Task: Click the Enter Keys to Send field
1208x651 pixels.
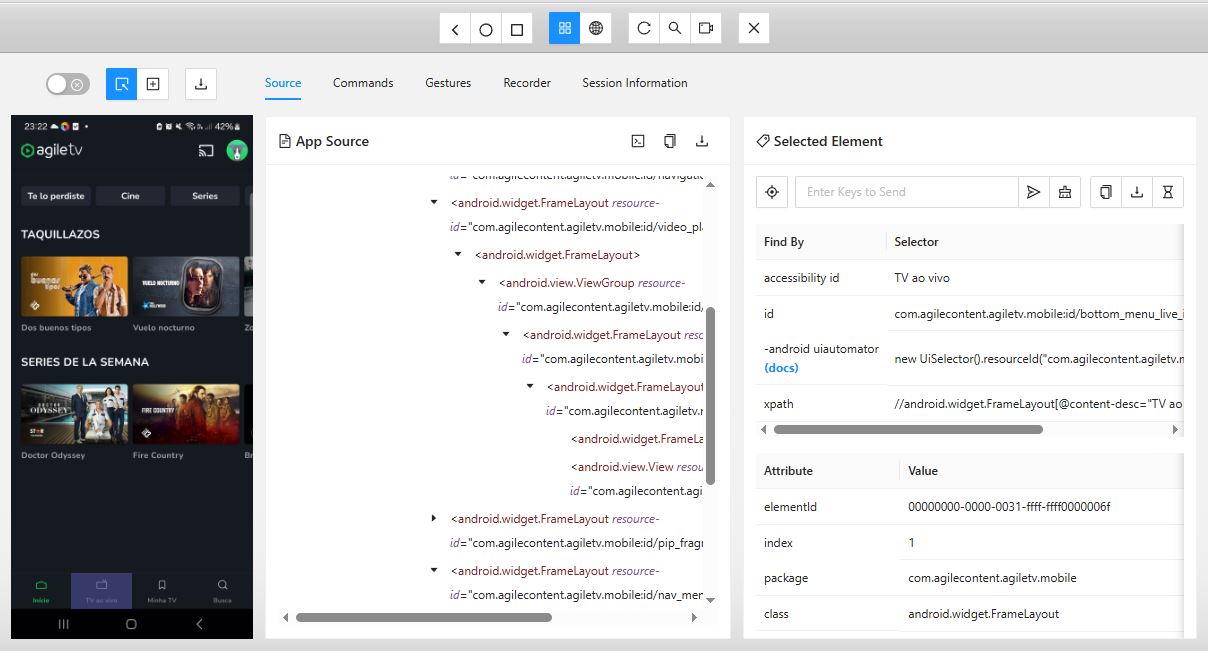Action: [x=906, y=192]
